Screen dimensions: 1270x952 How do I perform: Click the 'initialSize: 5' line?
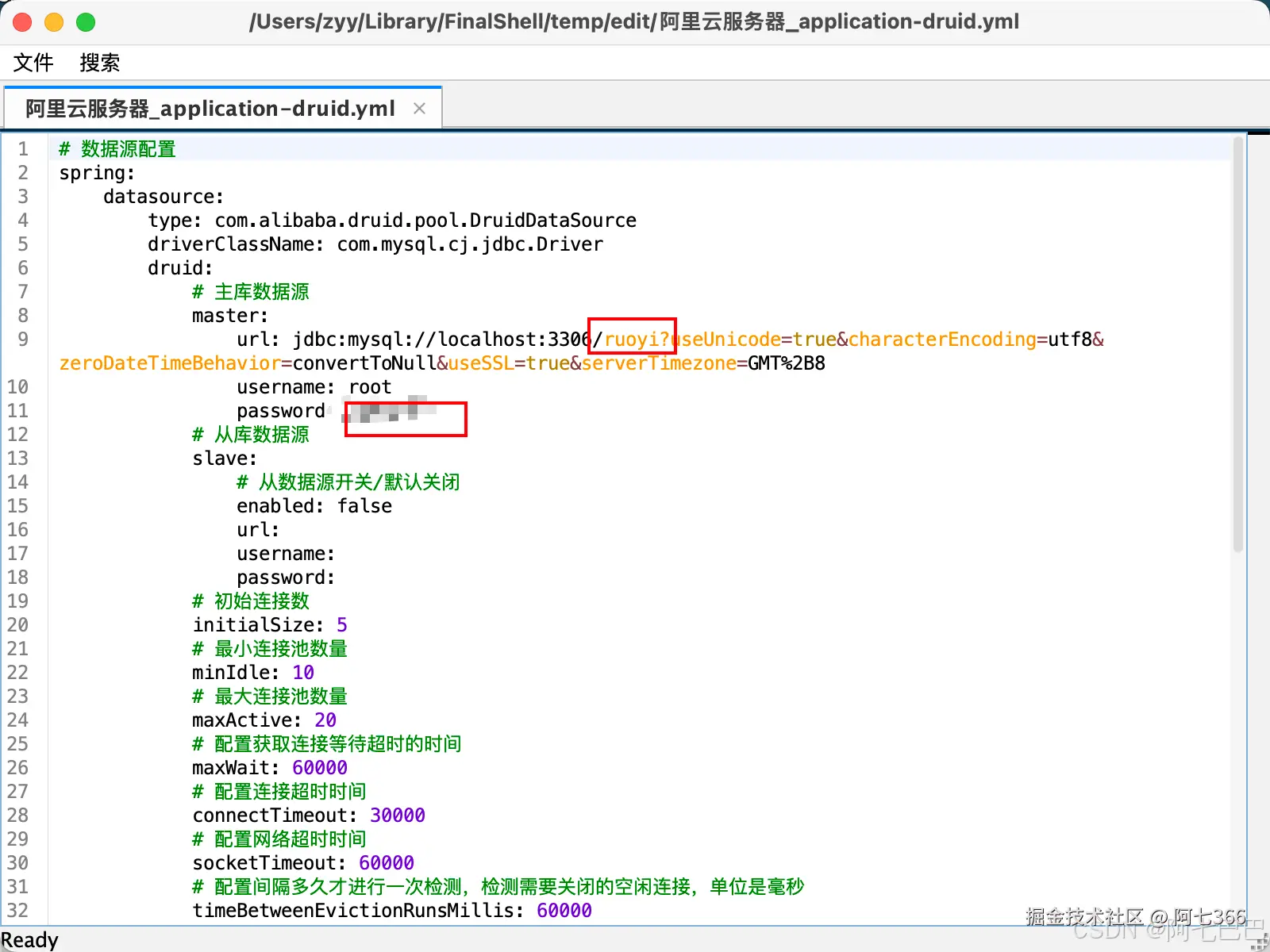tap(270, 625)
